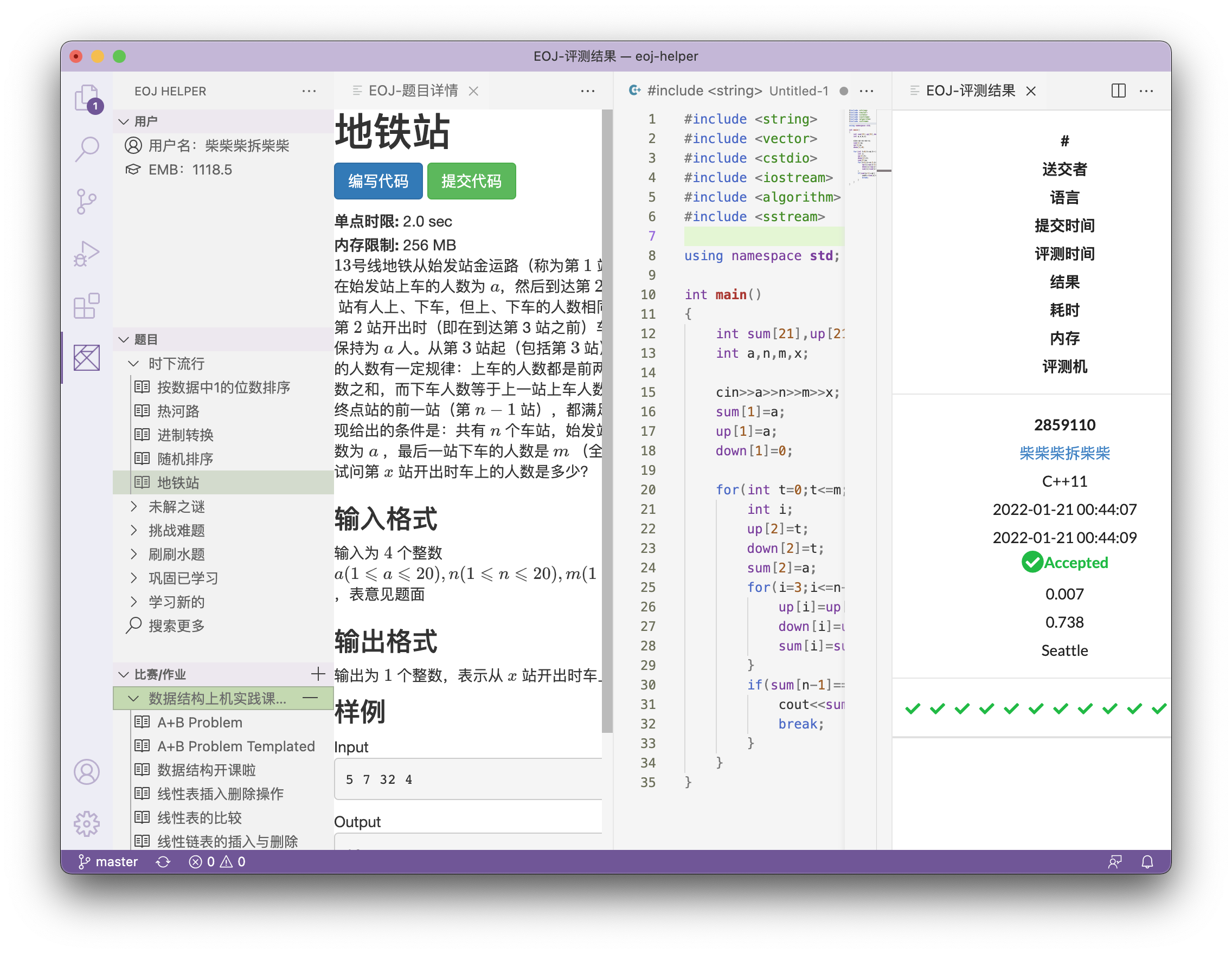1232x954 pixels.
Task: Click the notifications bell in the status bar
Action: click(x=1147, y=861)
